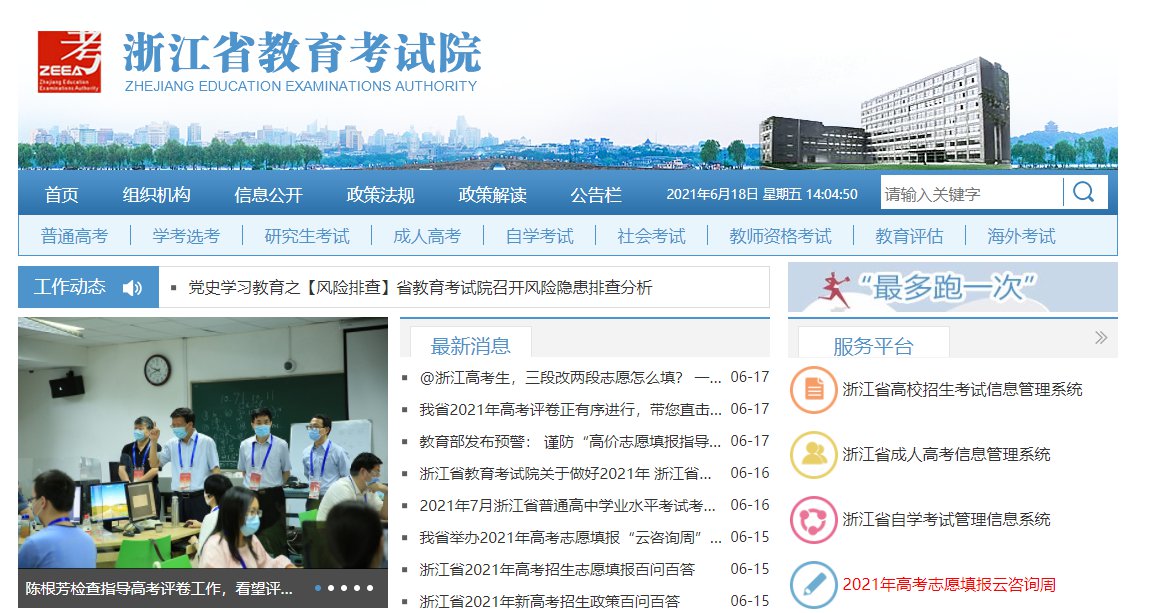Open the 学考选考 category link
The image size is (1151, 613).
point(186,236)
